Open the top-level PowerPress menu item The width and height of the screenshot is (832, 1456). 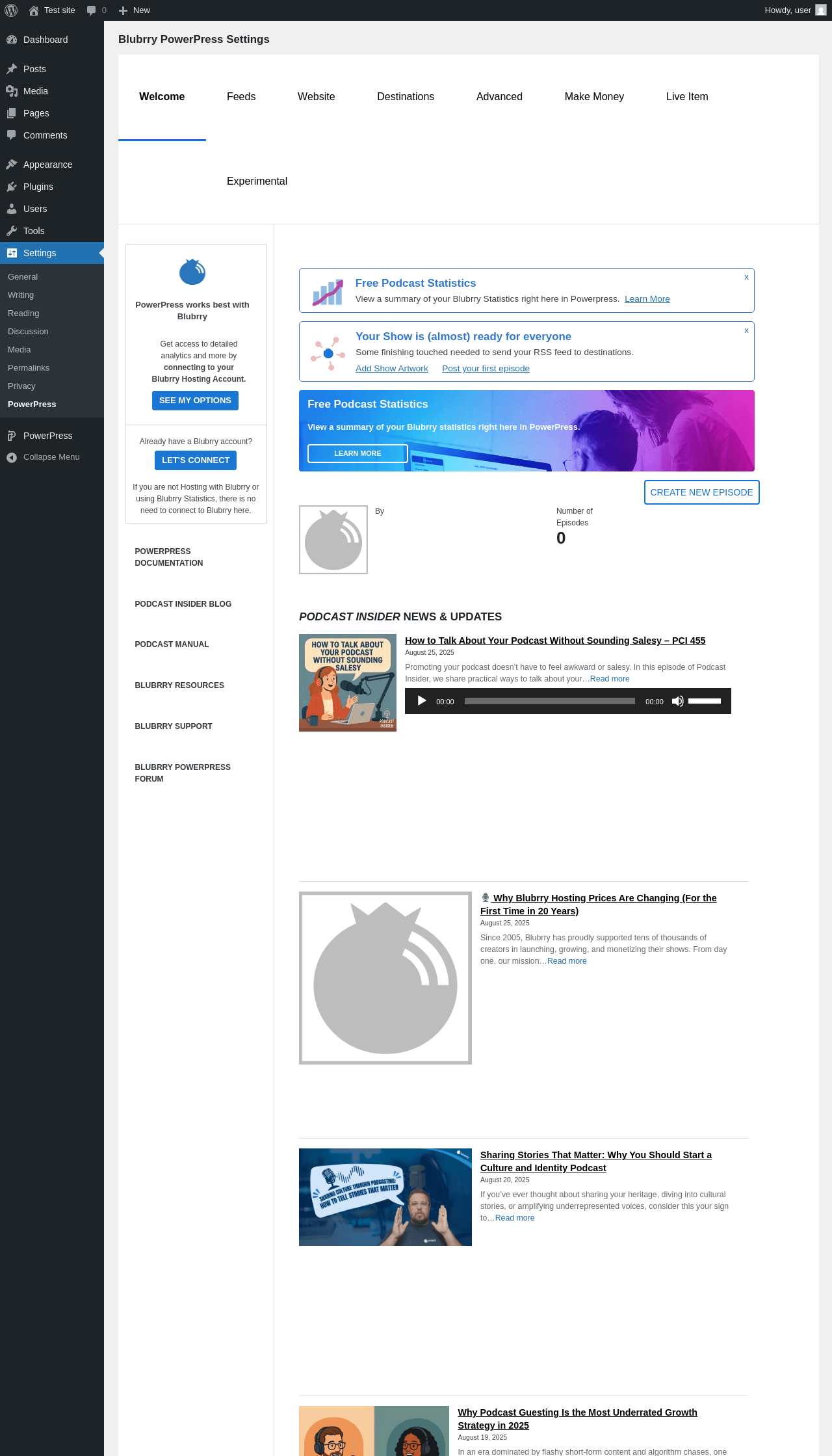click(52, 436)
